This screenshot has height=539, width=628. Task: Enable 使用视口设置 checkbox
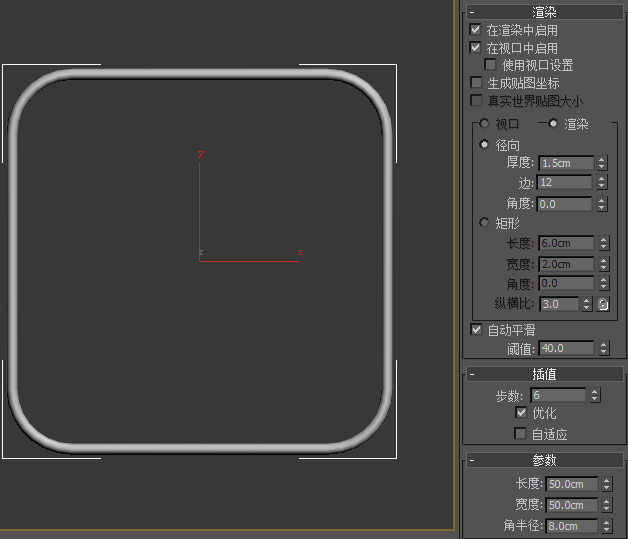(490, 64)
